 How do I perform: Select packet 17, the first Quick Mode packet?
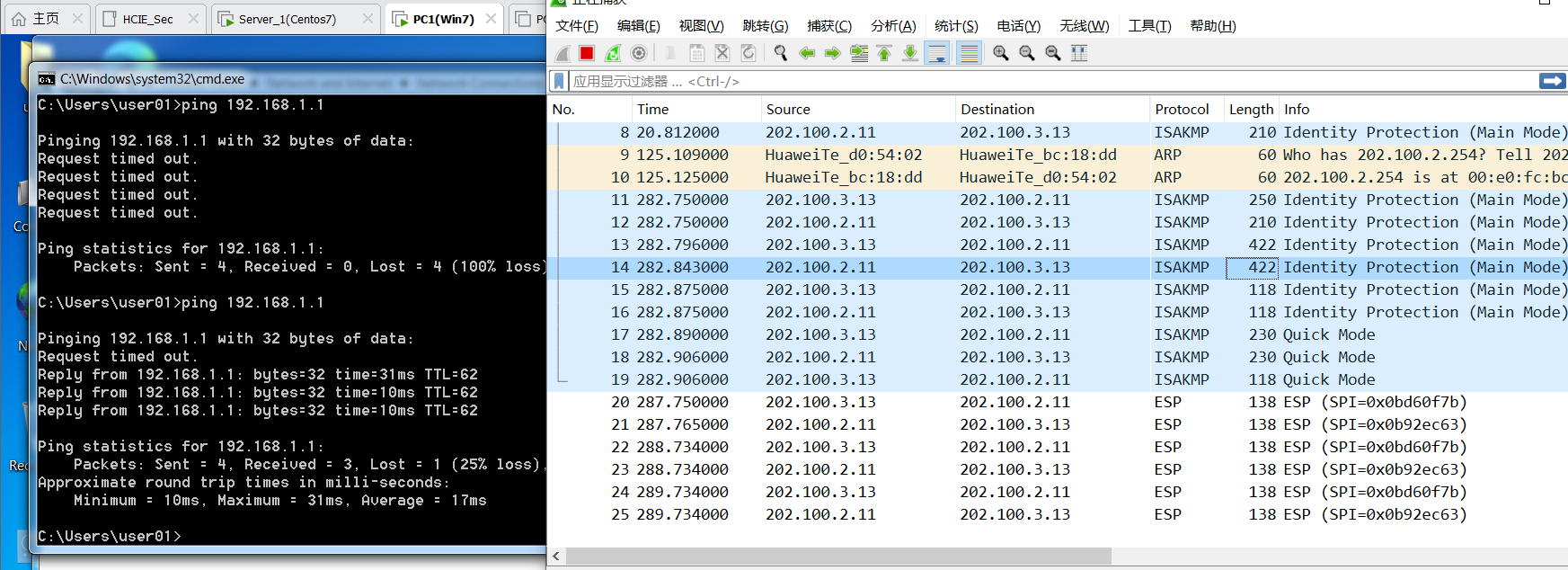coord(1058,334)
